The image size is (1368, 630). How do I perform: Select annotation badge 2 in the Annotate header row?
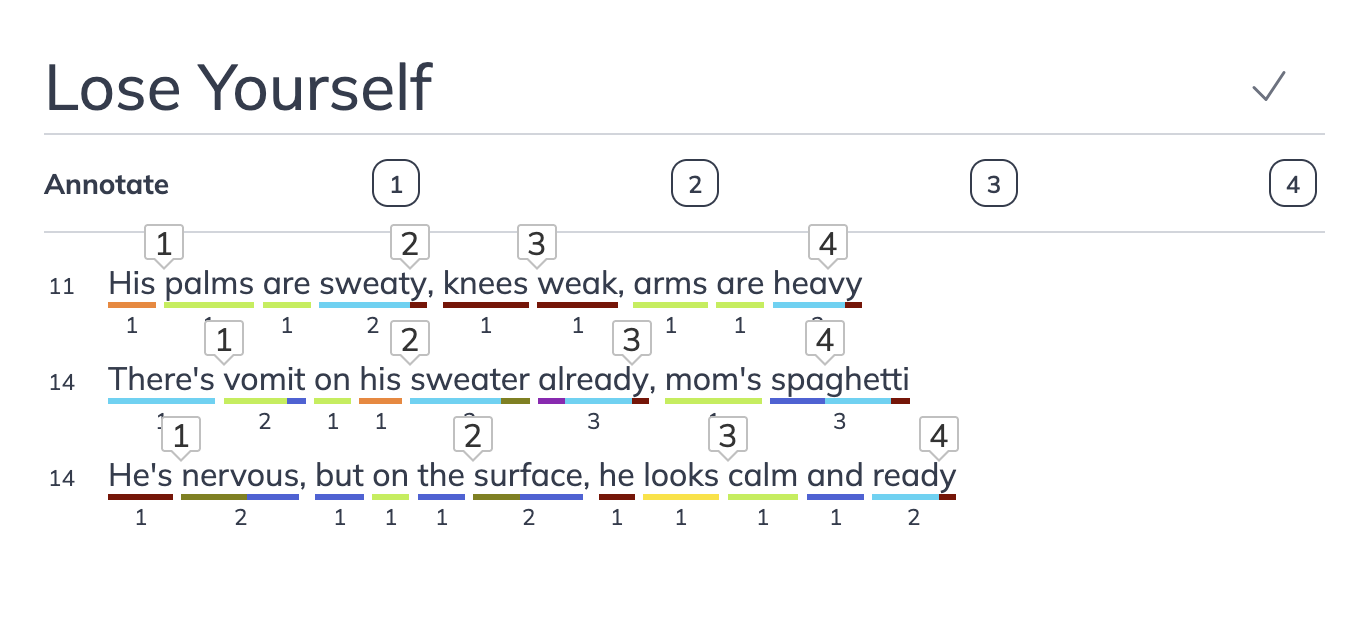[x=694, y=183]
